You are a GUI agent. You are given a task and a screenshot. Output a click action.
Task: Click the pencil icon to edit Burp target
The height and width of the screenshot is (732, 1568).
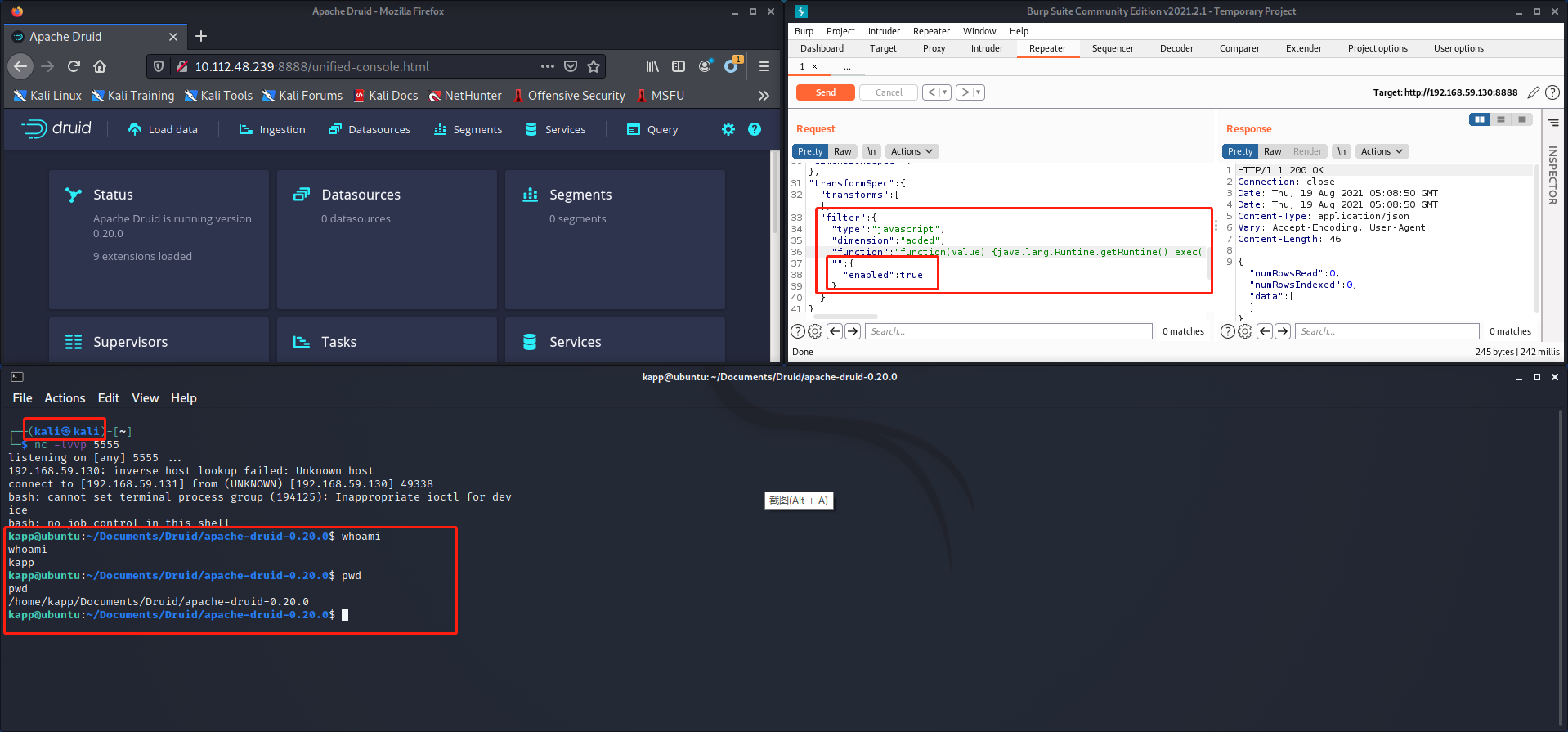coord(1533,92)
